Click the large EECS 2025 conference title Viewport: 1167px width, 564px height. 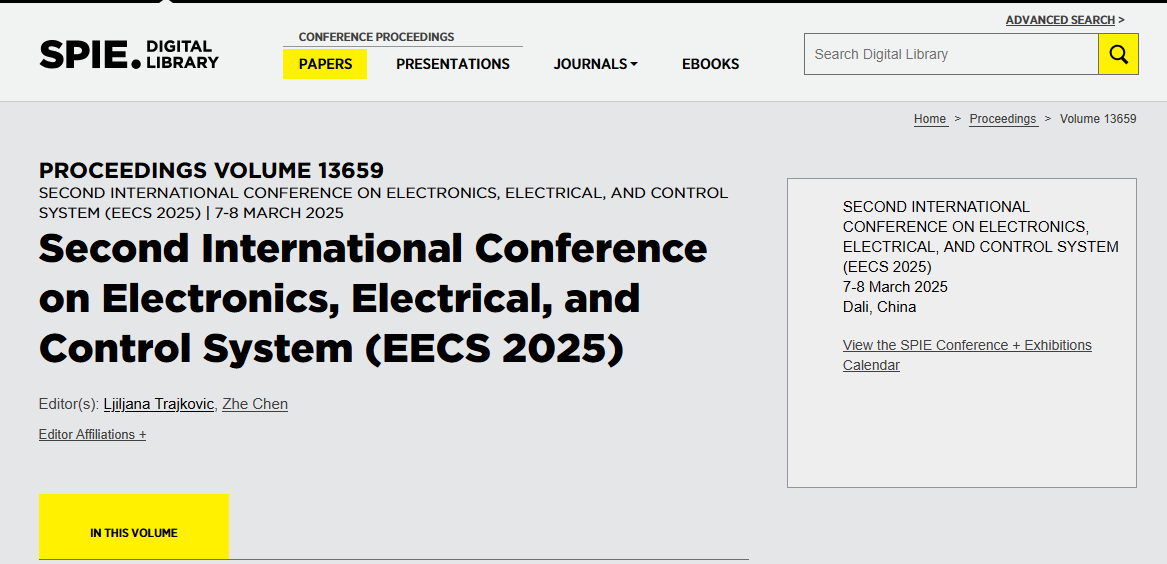pyautogui.click(x=372, y=298)
